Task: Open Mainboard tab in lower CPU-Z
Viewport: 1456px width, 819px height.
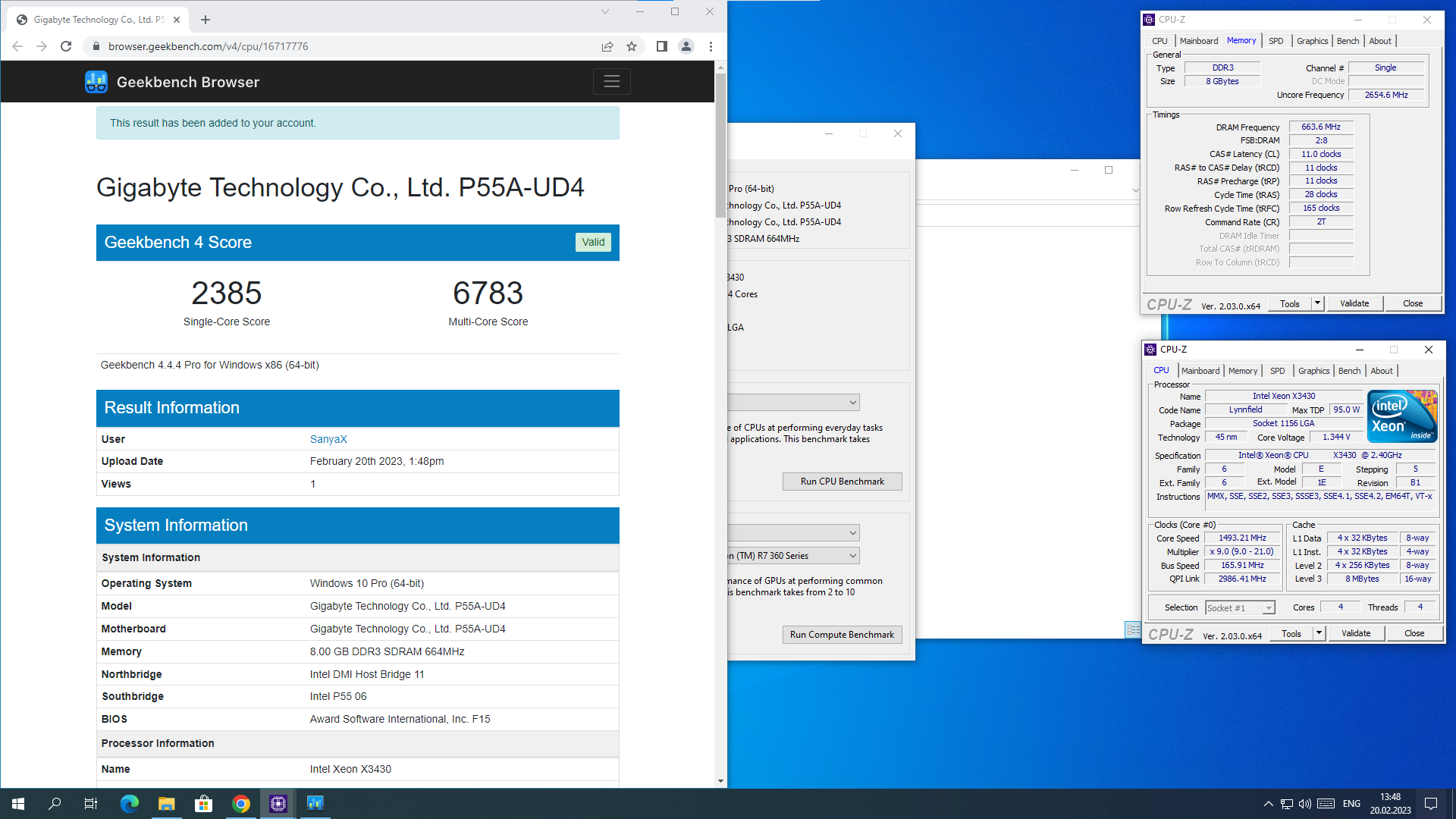Action: [1200, 371]
